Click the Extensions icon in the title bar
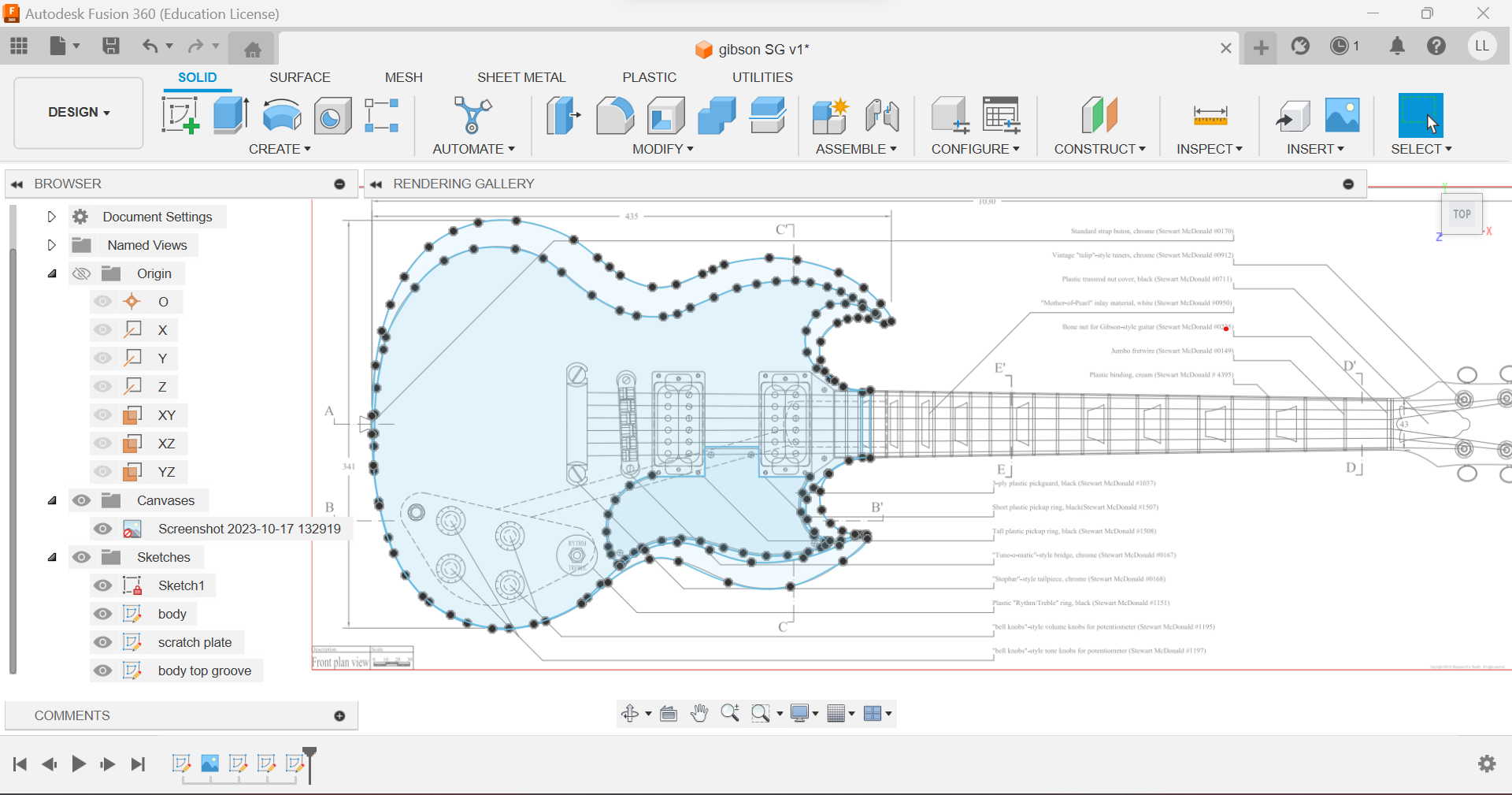Image resolution: width=1512 pixels, height=795 pixels. click(x=1300, y=46)
